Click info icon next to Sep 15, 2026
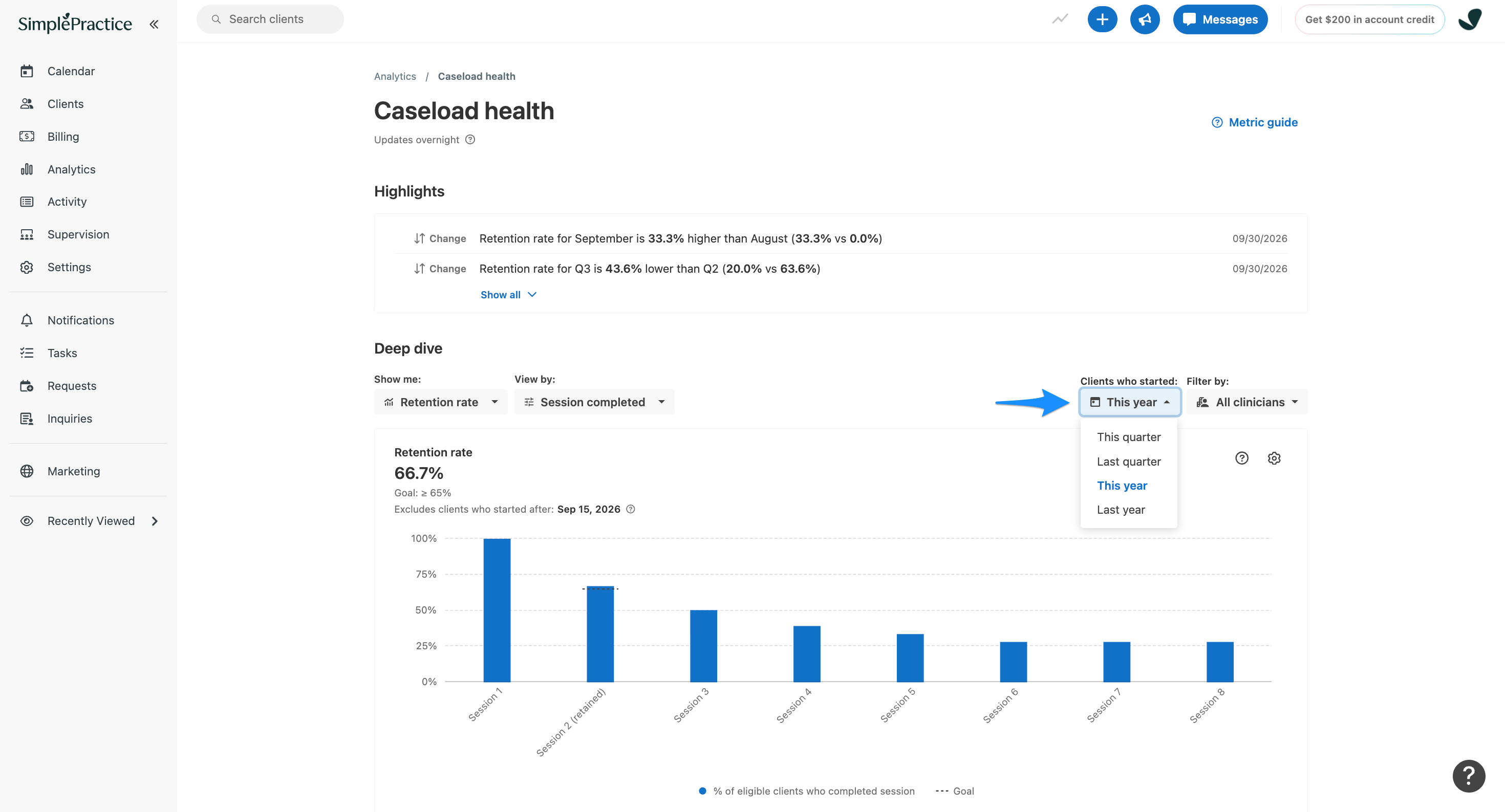Screen dimensions: 1505x812 coord(630,509)
